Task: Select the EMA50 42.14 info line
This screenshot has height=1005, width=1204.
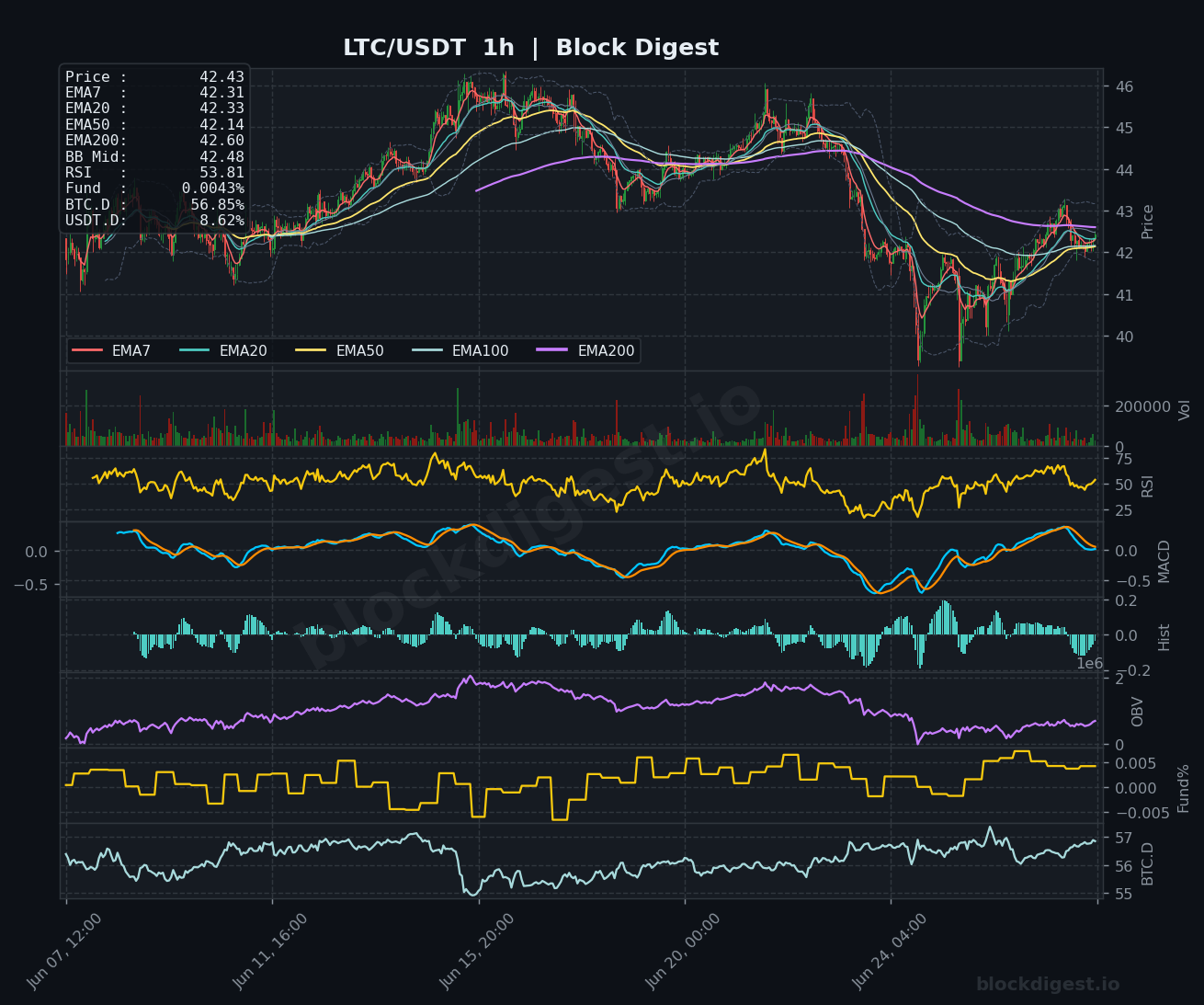Action: (x=154, y=125)
